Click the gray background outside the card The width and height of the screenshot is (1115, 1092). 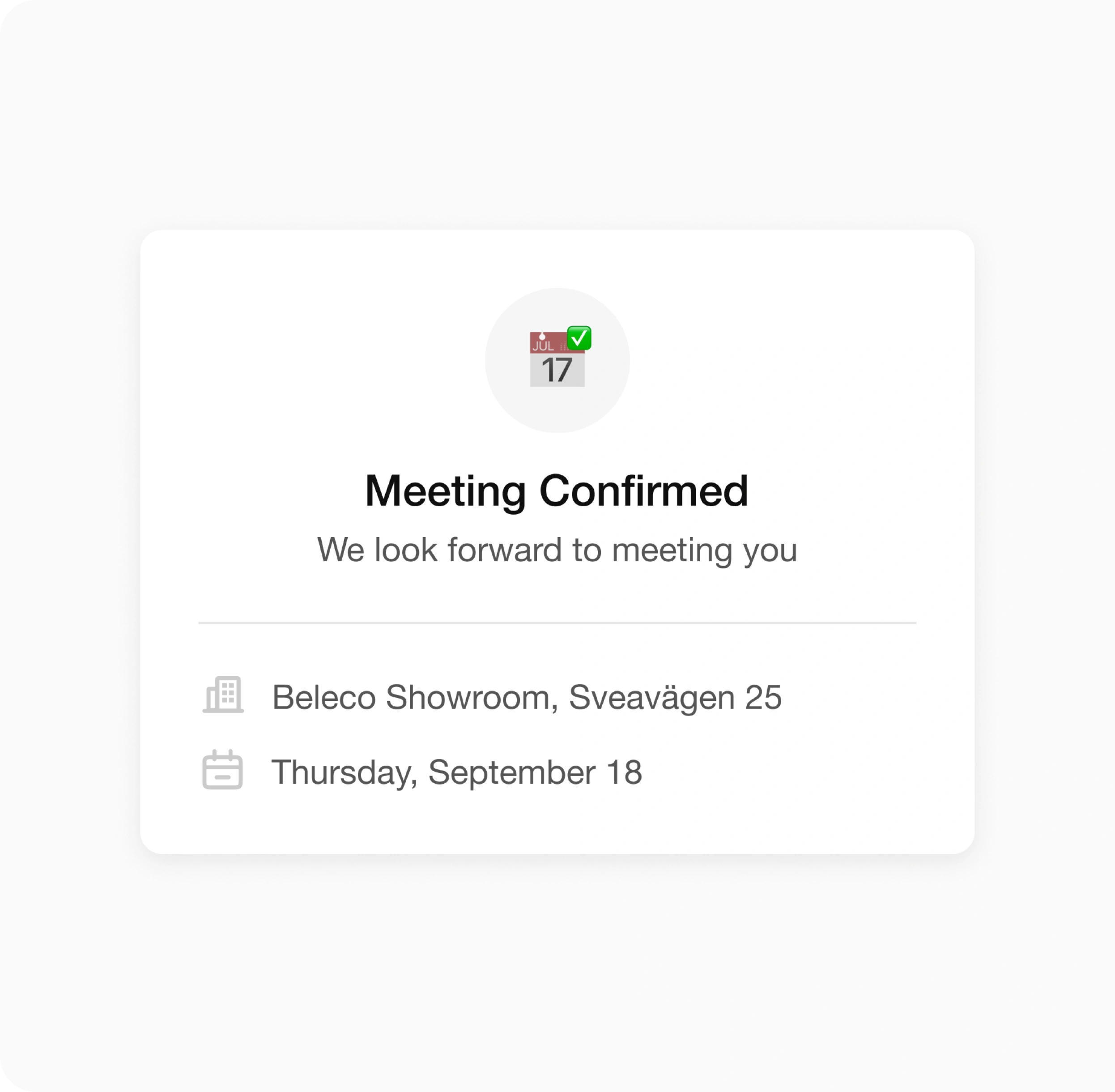[557, 975]
